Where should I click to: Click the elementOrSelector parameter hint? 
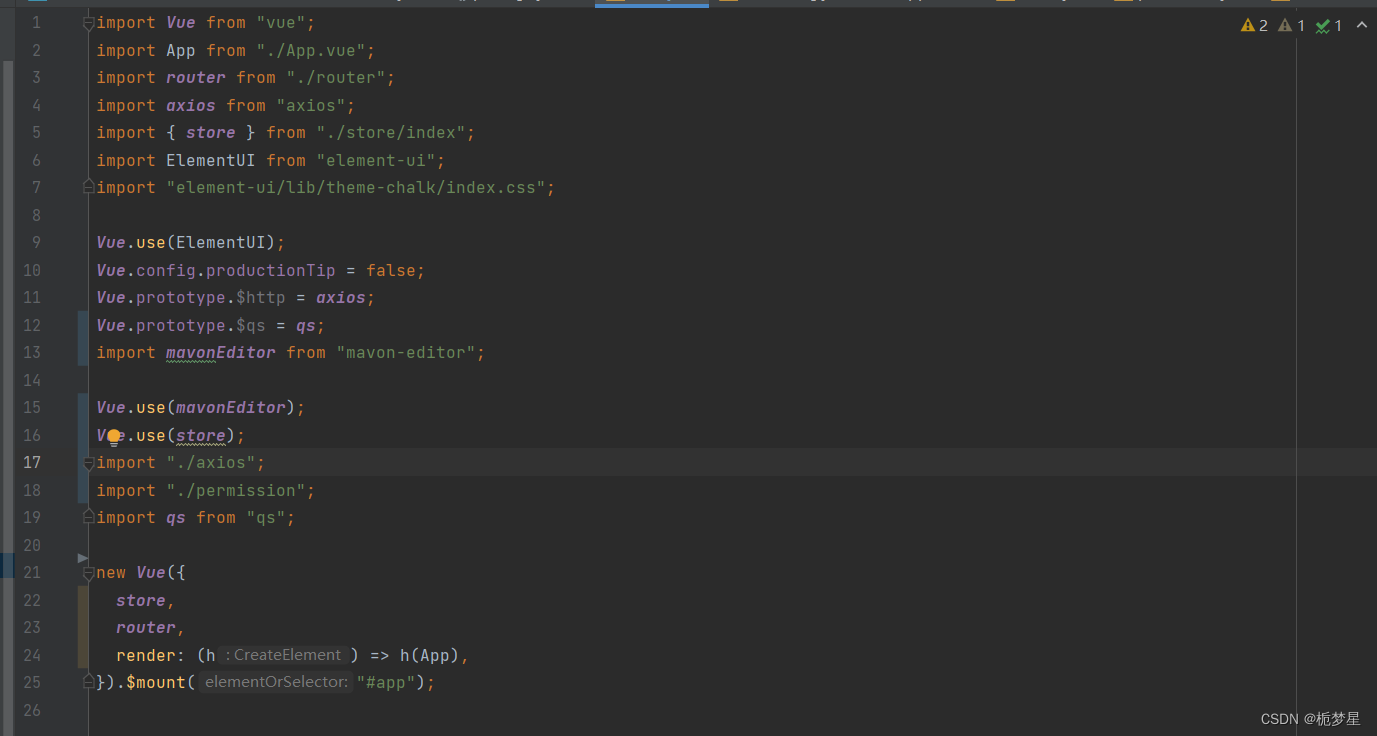[x=277, y=682]
